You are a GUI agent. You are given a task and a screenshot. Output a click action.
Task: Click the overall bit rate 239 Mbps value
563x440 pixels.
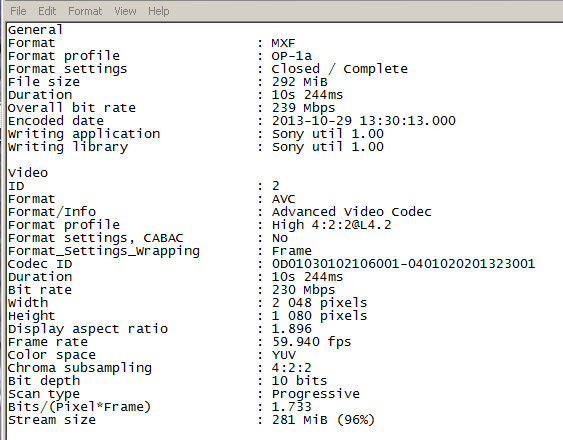(303, 108)
